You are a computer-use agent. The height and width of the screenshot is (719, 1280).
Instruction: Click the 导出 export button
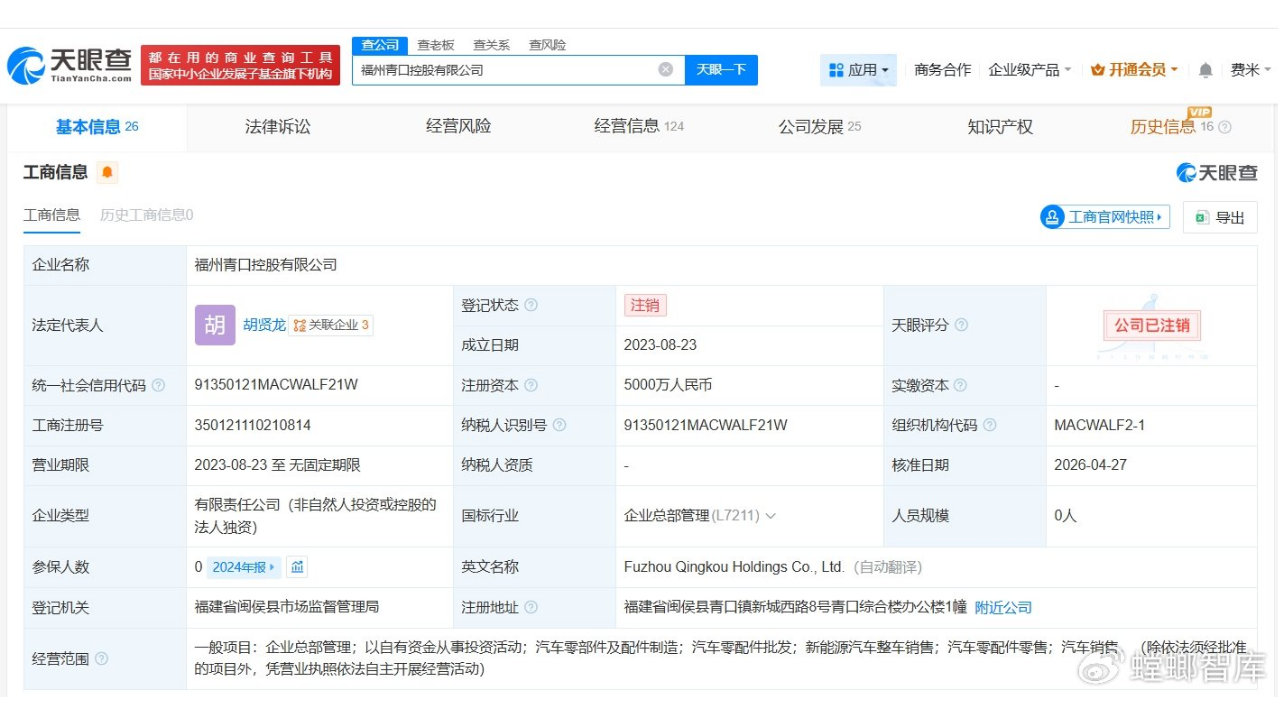pyautogui.click(x=1220, y=217)
